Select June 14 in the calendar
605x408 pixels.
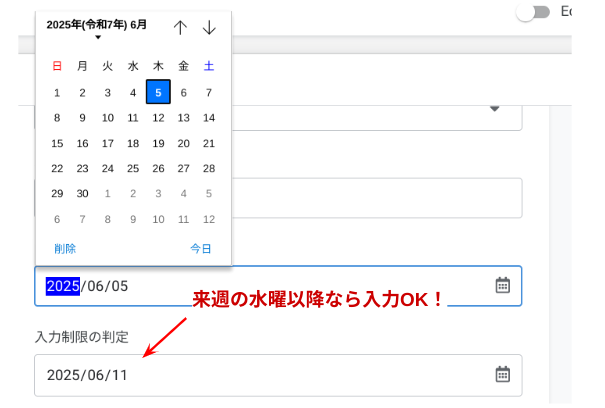click(209, 118)
